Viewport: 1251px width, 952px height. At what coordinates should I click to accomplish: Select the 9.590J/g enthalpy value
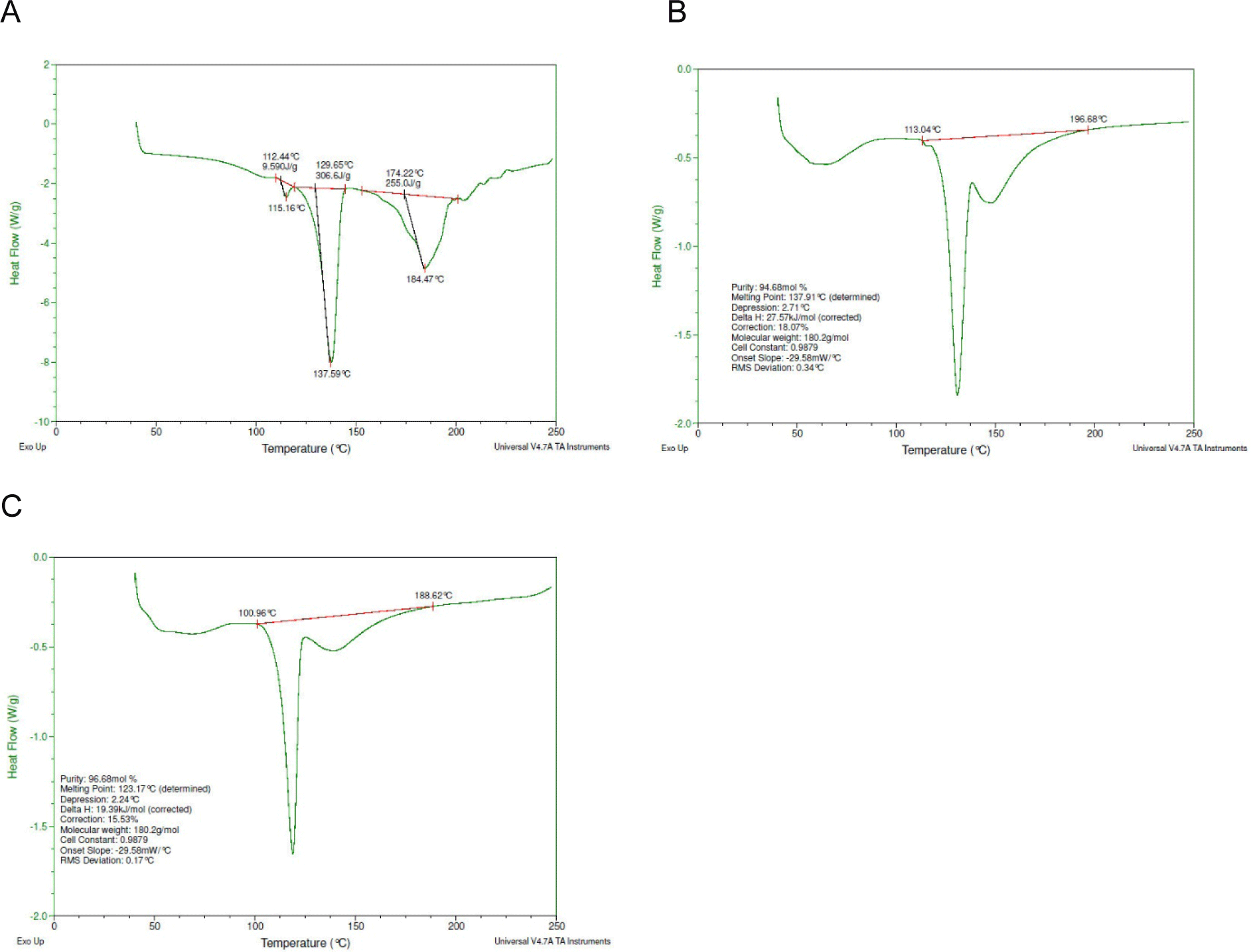point(279,167)
